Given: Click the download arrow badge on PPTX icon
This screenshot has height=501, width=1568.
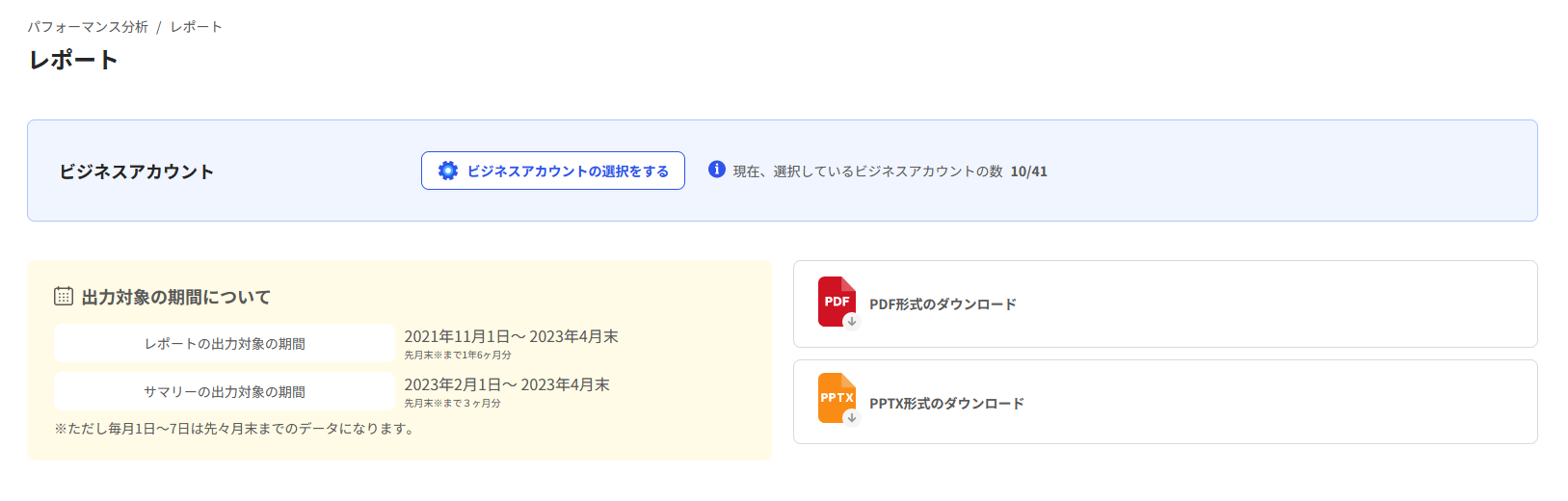Looking at the screenshot, I should 851,418.
